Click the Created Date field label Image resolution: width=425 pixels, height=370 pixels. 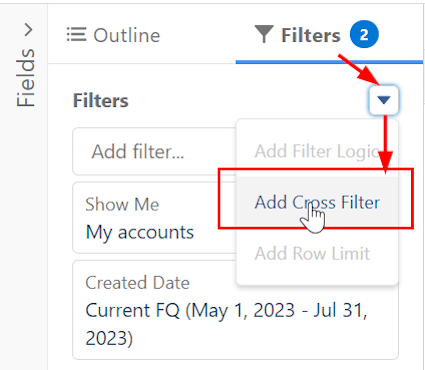pos(137,283)
